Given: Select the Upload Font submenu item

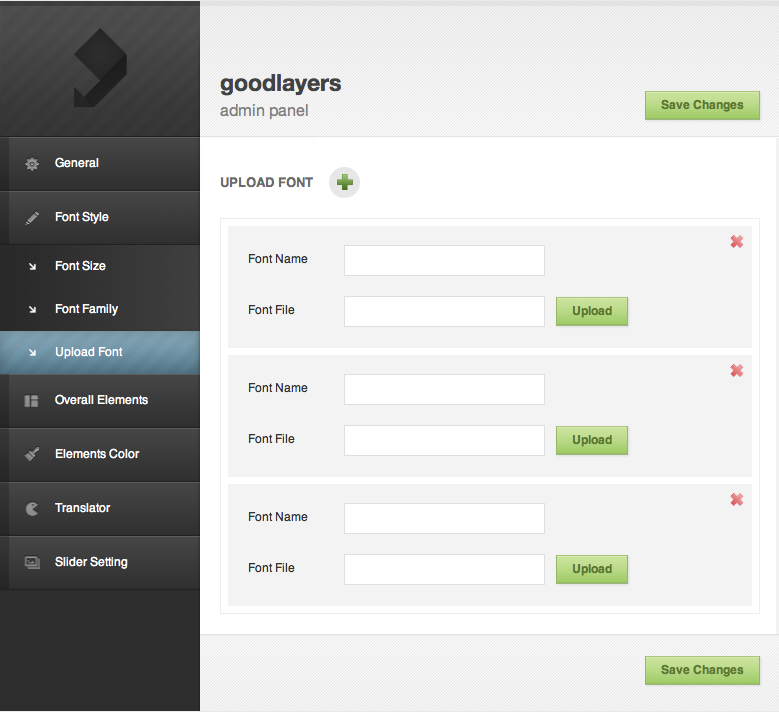Looking at the screenshot, I should [89, 352].
